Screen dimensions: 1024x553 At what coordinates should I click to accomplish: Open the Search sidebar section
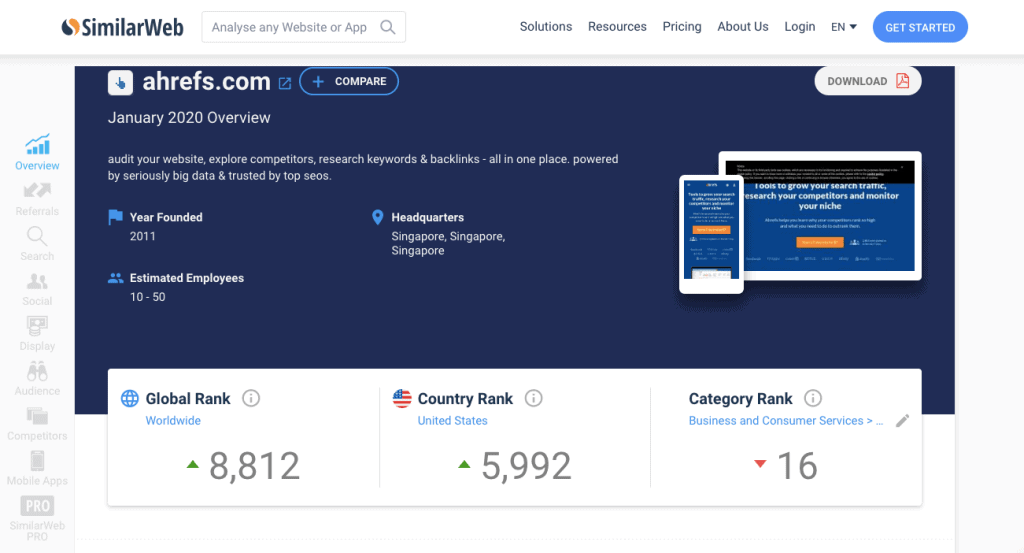pyautogui.click(x=37, y=244)
